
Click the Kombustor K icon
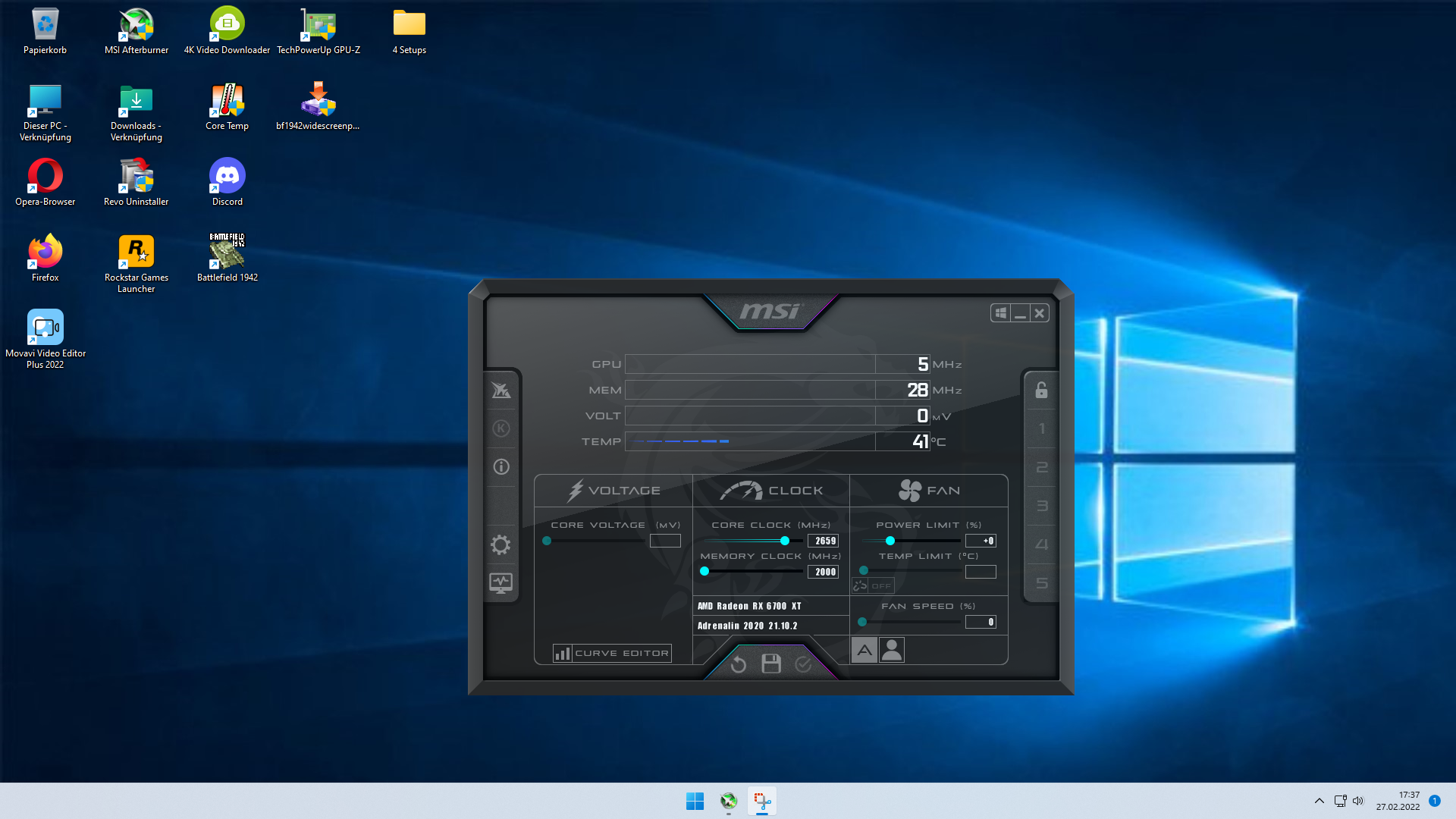pyautogui.click(x=500, y=428)
